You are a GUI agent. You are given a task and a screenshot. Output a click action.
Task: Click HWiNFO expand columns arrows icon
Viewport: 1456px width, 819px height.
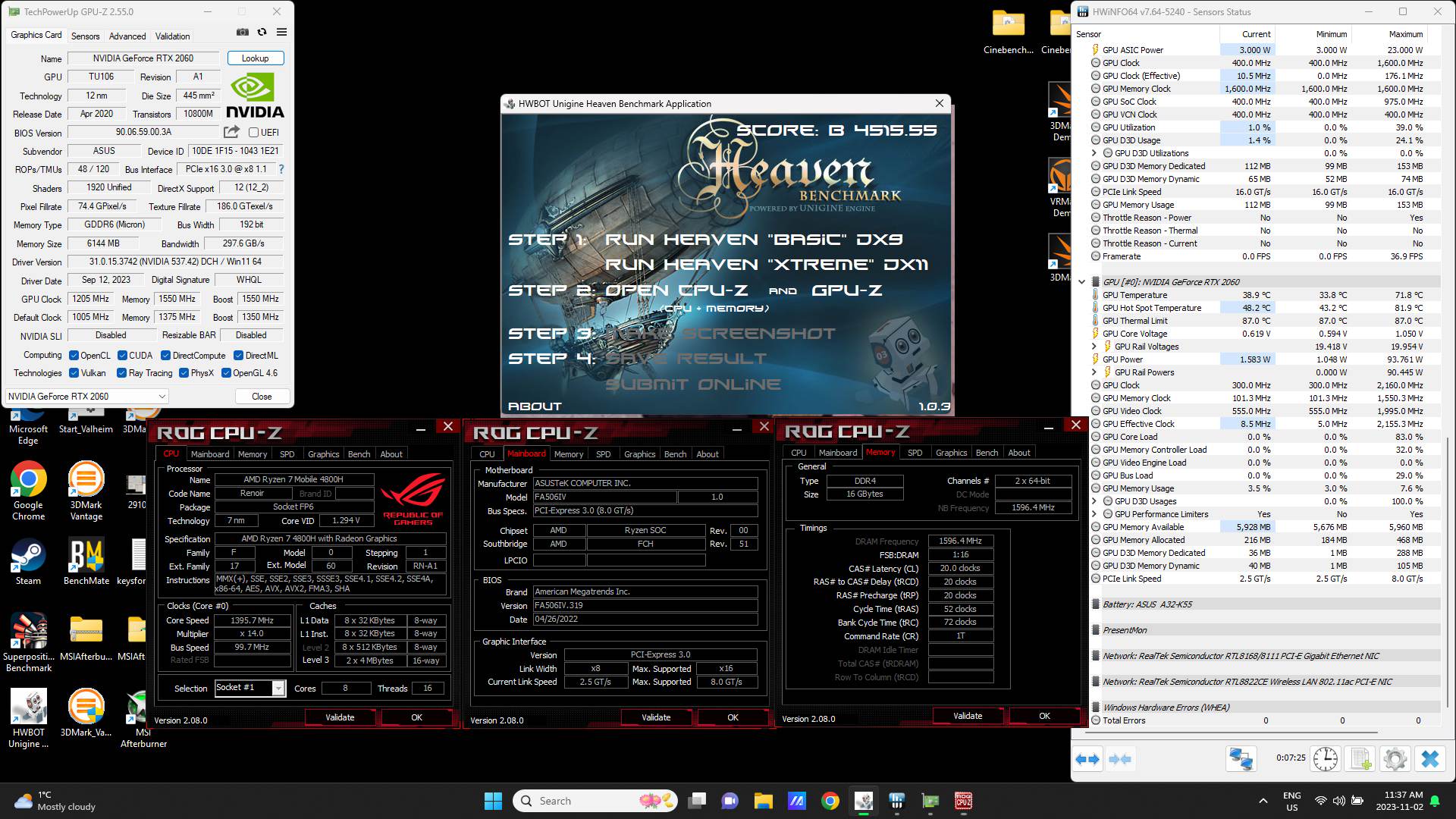1087,758
